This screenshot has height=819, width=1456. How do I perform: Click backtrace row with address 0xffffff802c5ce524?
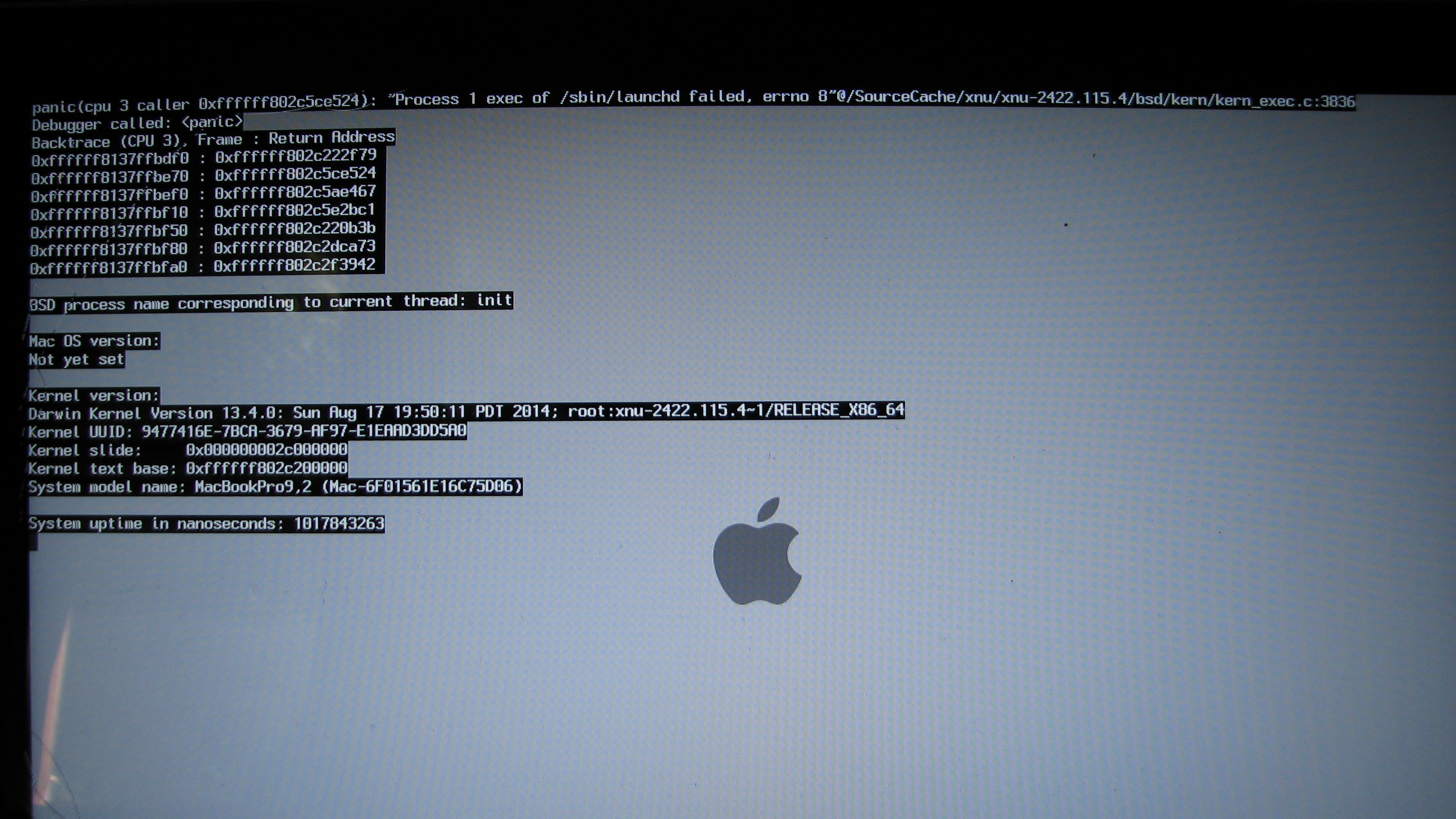pyautogui.click(x=204, y=175)
